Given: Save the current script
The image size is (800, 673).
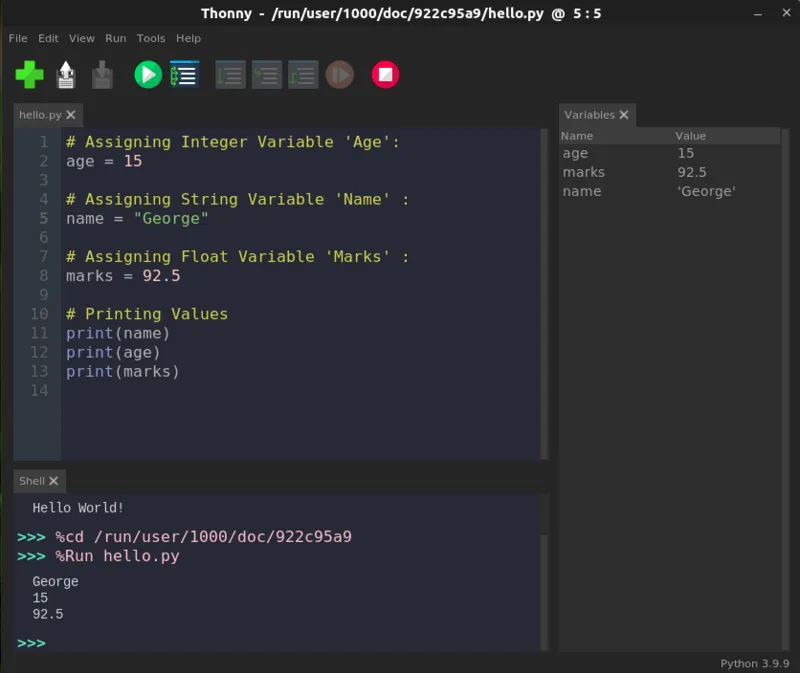Looking at the screenshot, I should (x=102, y=74).
